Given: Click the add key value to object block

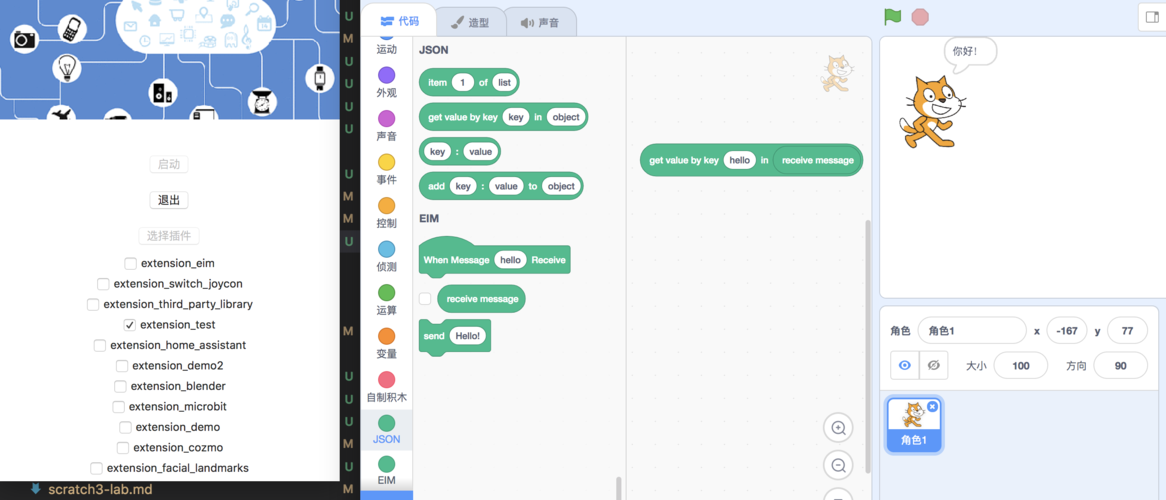Looking at the screenshot, I should [501, 186].
